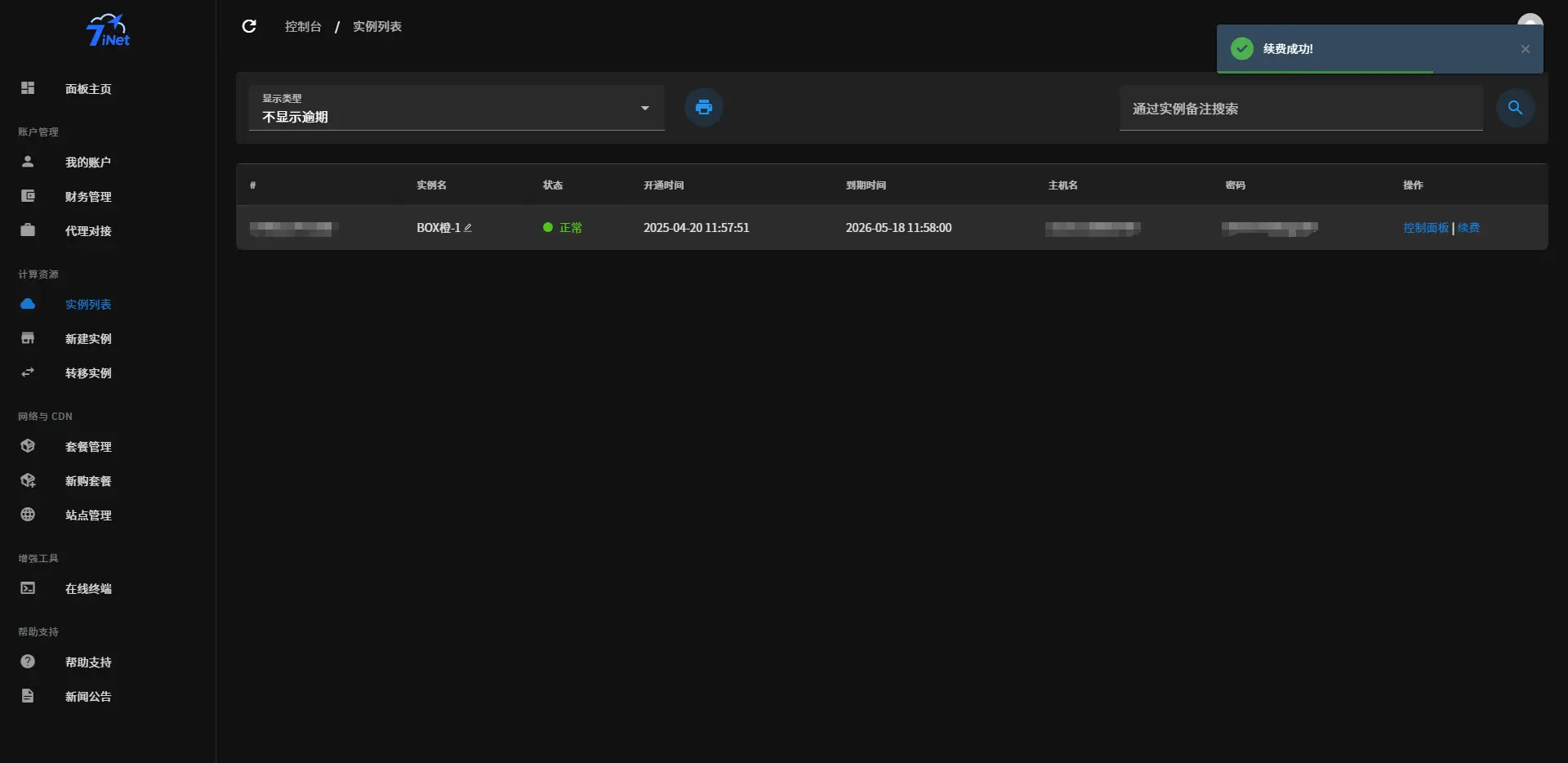Click the 帮助支持 question mark icon
This screenshot has height=763, width=1568.
click(x=28, y=662)
